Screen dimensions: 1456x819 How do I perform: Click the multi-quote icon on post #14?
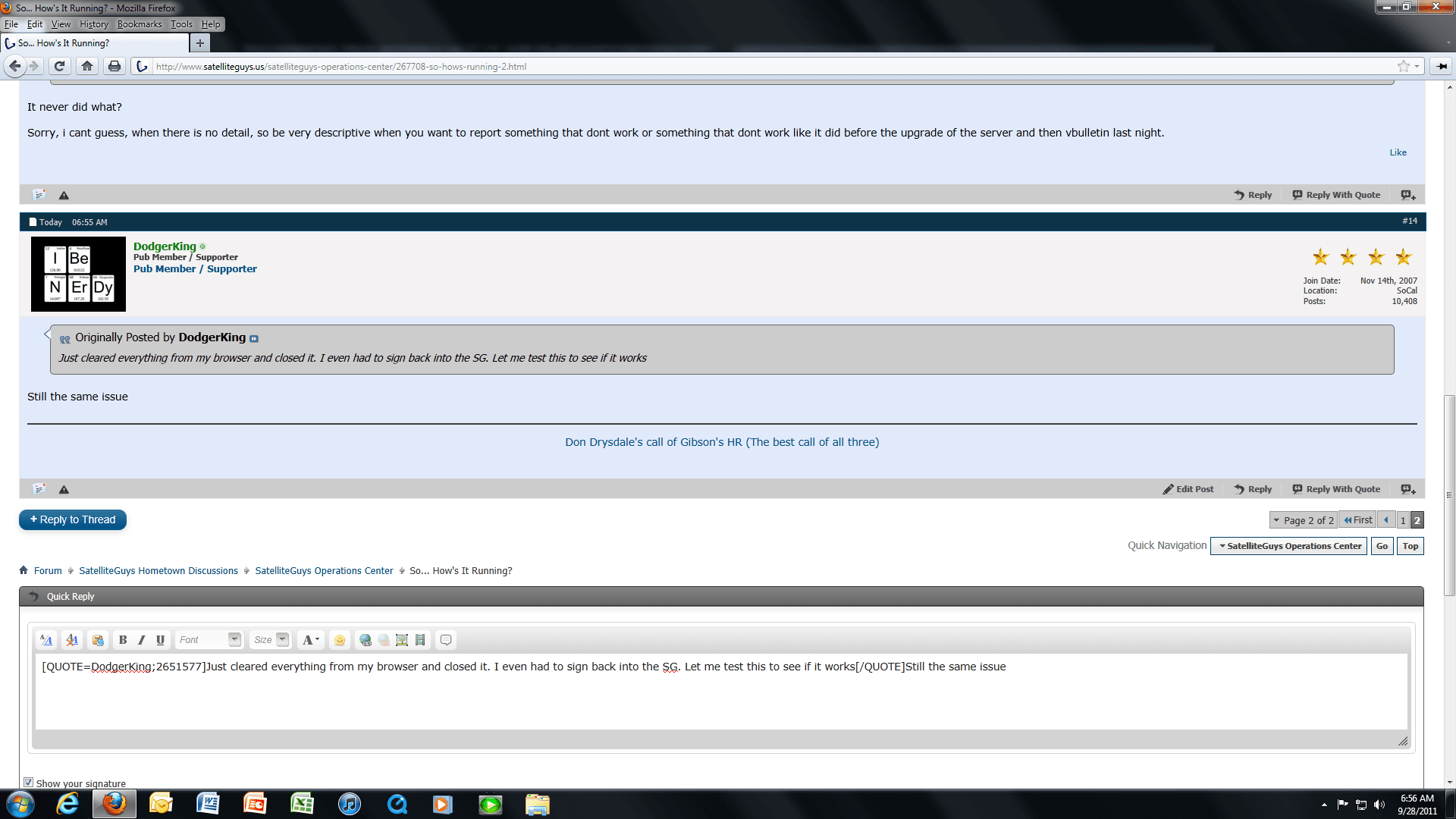click(x=1408, y=489)
